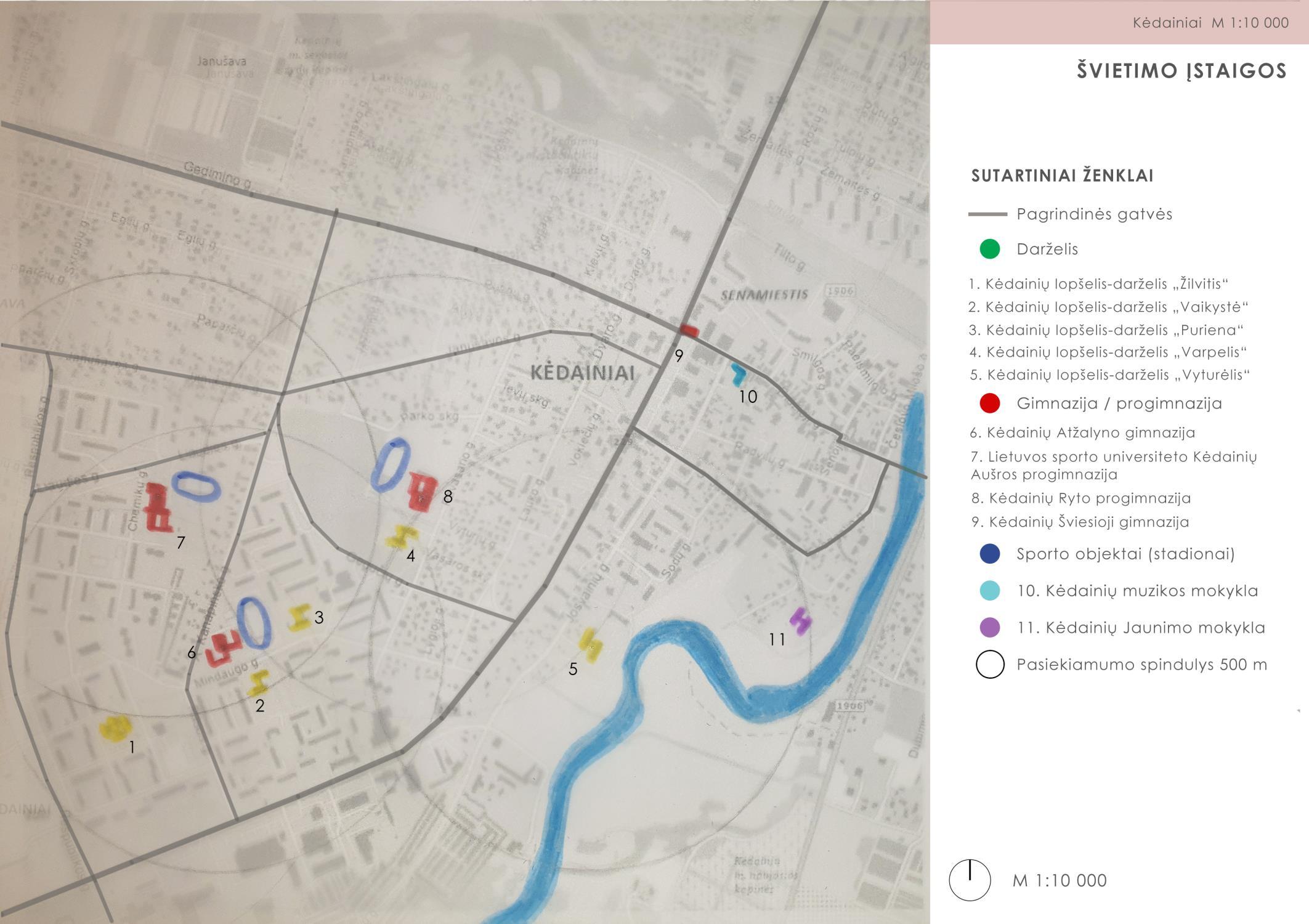Image resolution: width=1309 pixels, height=924 pixels.
Task: Click the Kėdainių Šviesioji gimnazija legend entry
Action: click(1080, 522)
